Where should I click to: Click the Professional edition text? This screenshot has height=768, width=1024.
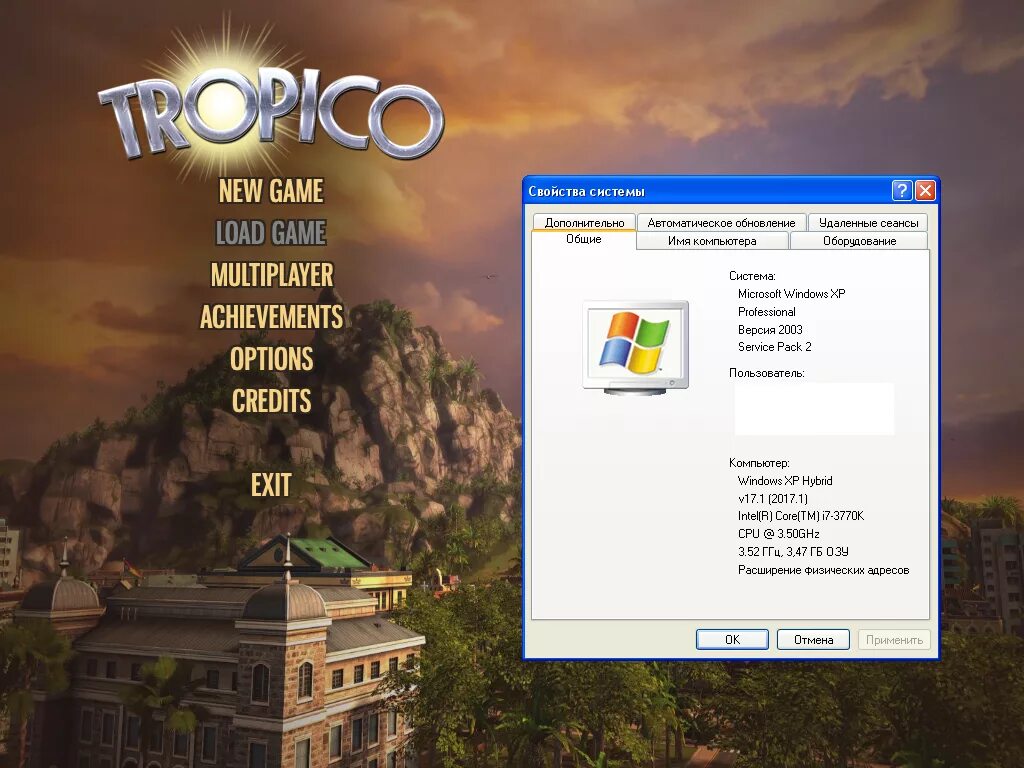point(767,312)
